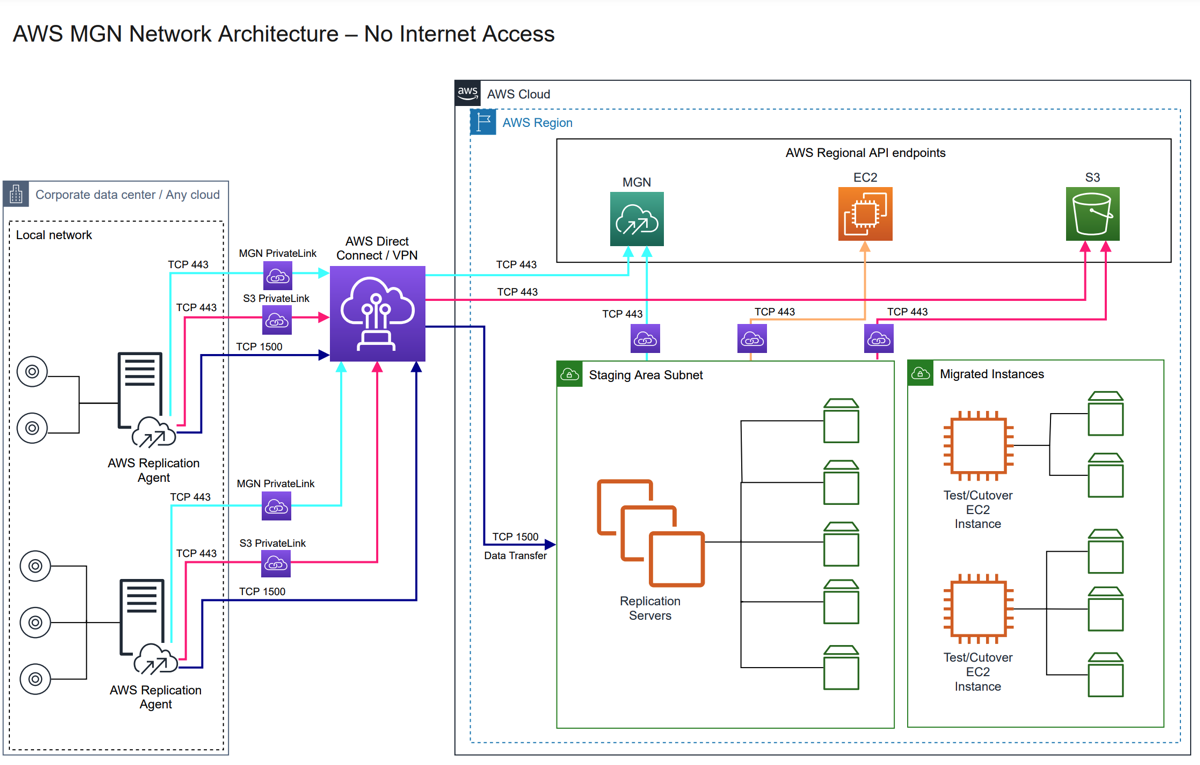1200x765 pixels.
Task: Select the Migrated Instances subnet icon
Action: [922, 372]
